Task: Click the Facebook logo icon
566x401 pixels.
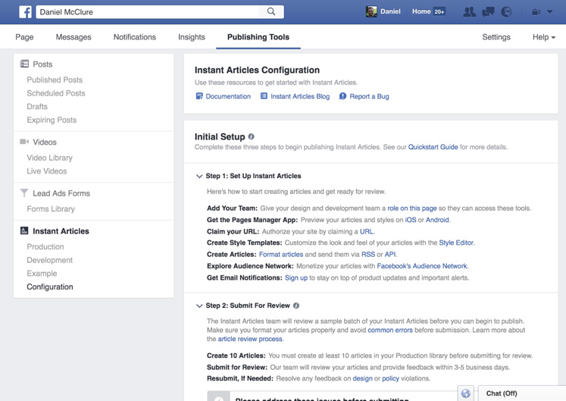Action: click(x=25, y=12)
